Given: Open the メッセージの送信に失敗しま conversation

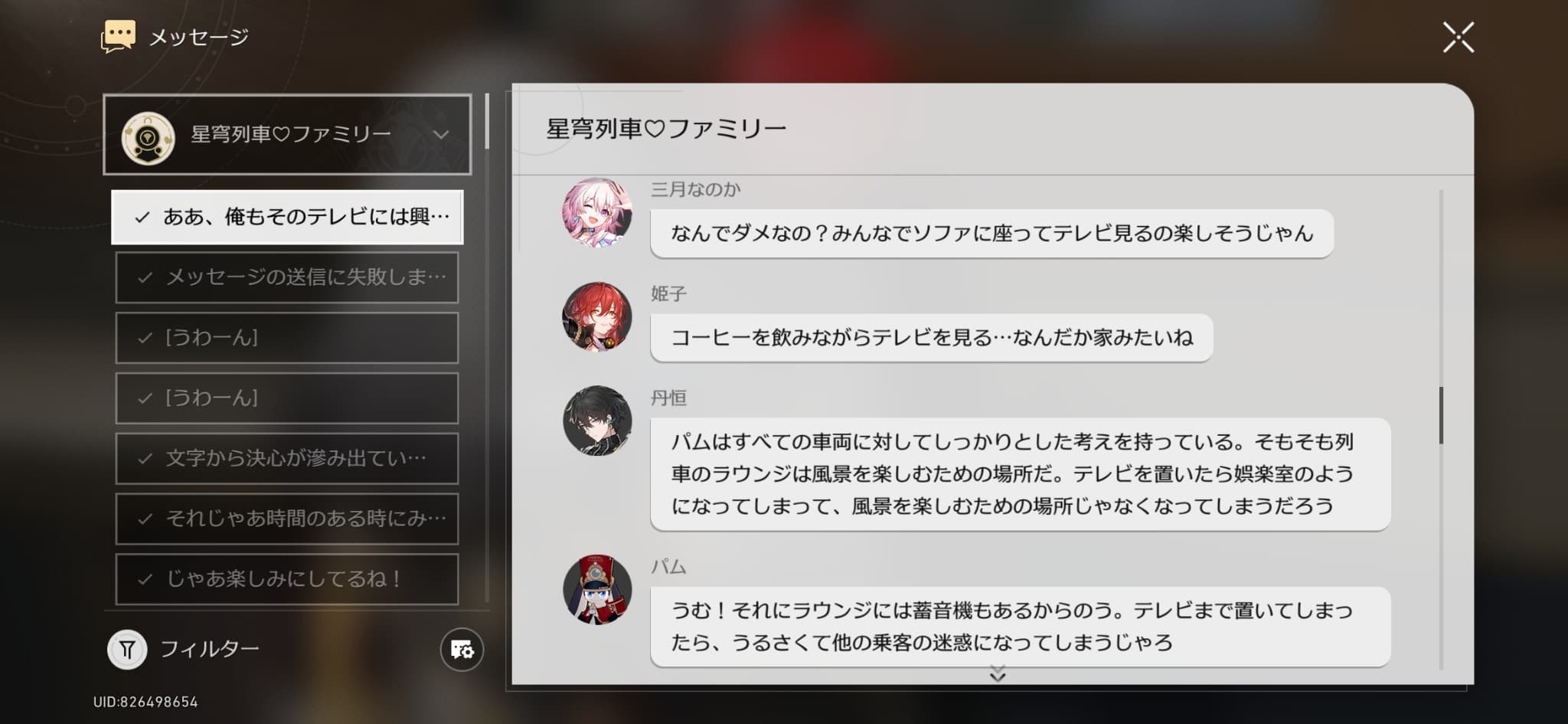Looking at the screenshot, I should (287, 277).
